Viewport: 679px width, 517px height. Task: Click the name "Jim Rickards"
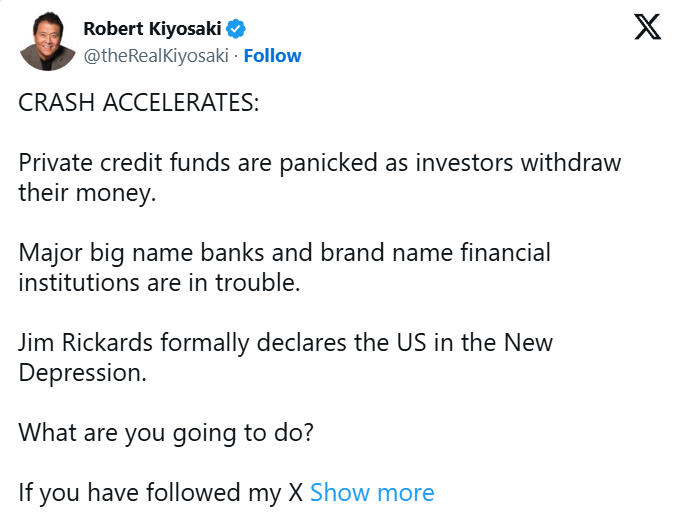pos(84,343)
